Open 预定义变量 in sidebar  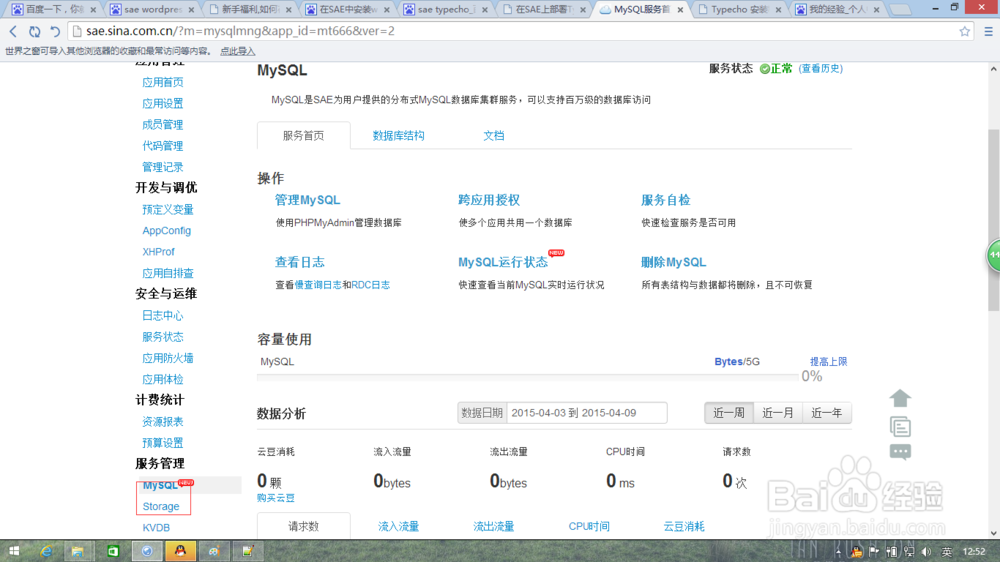(x=168, y=209)
